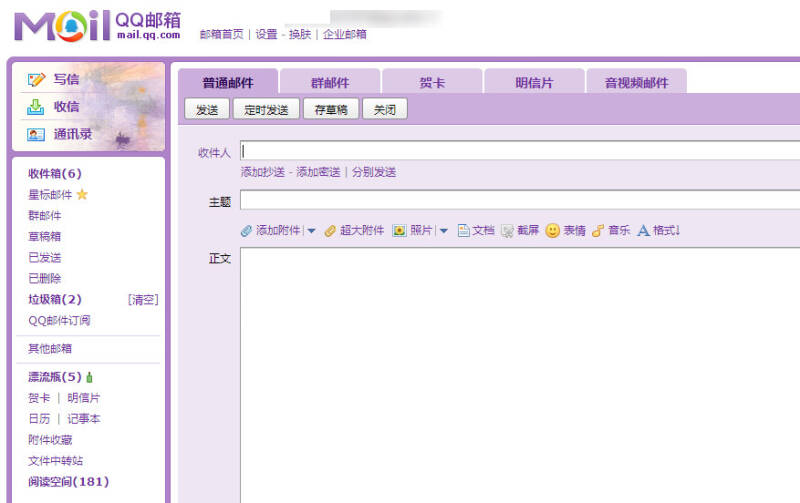This screenshot has height=503, width=800.
Task: Open 其他邮箱 in the sidebar
Action: click(50, 348)
